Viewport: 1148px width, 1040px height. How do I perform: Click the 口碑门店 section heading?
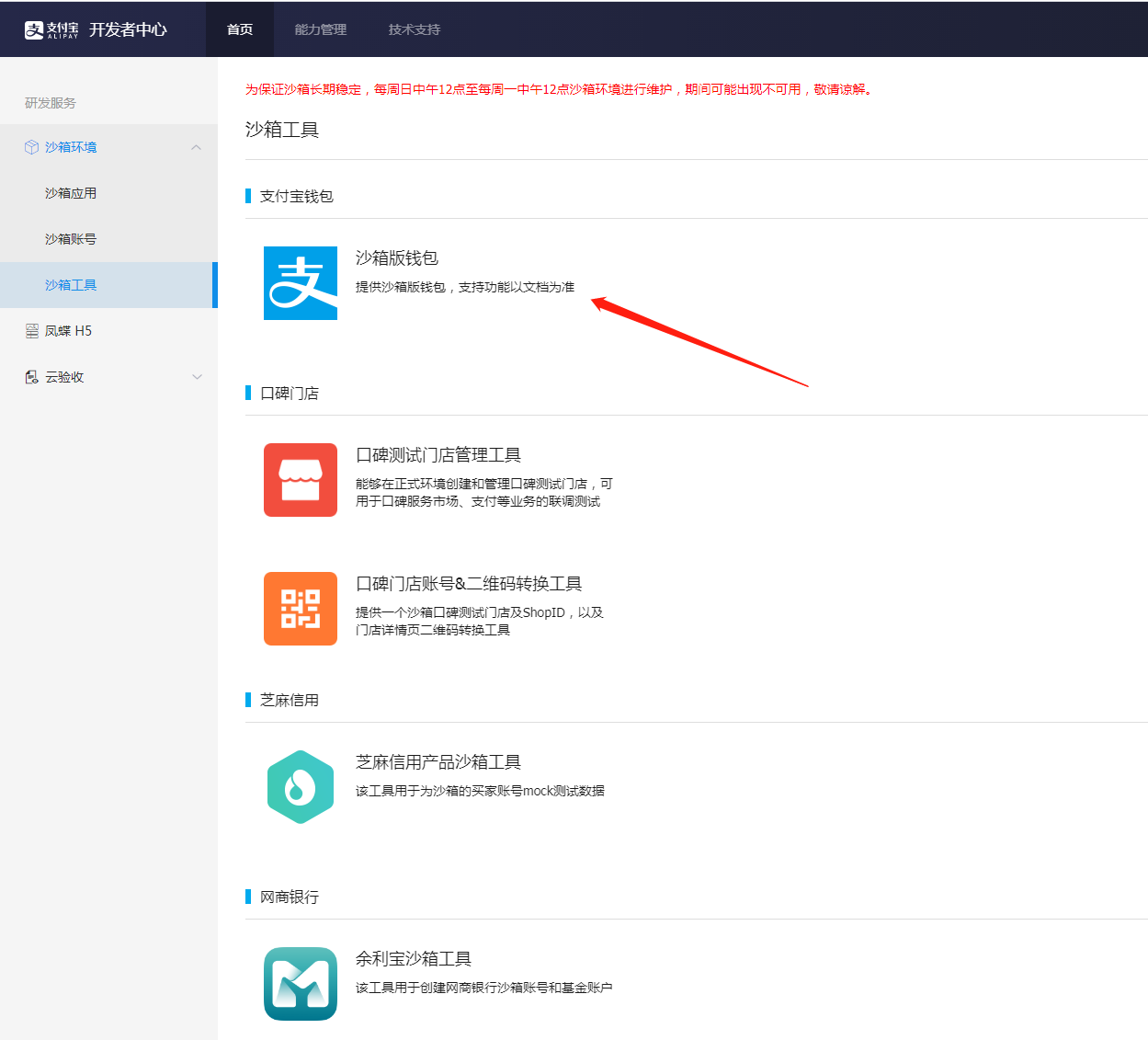[x=290, y=393]
